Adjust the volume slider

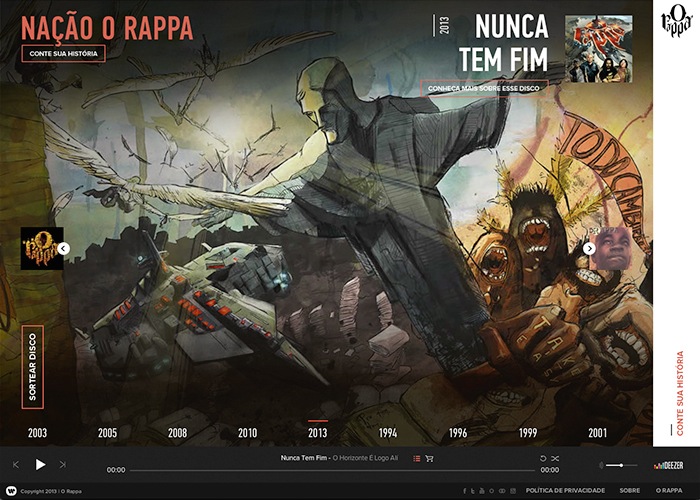pyautogui.click(x=621, y=465)
